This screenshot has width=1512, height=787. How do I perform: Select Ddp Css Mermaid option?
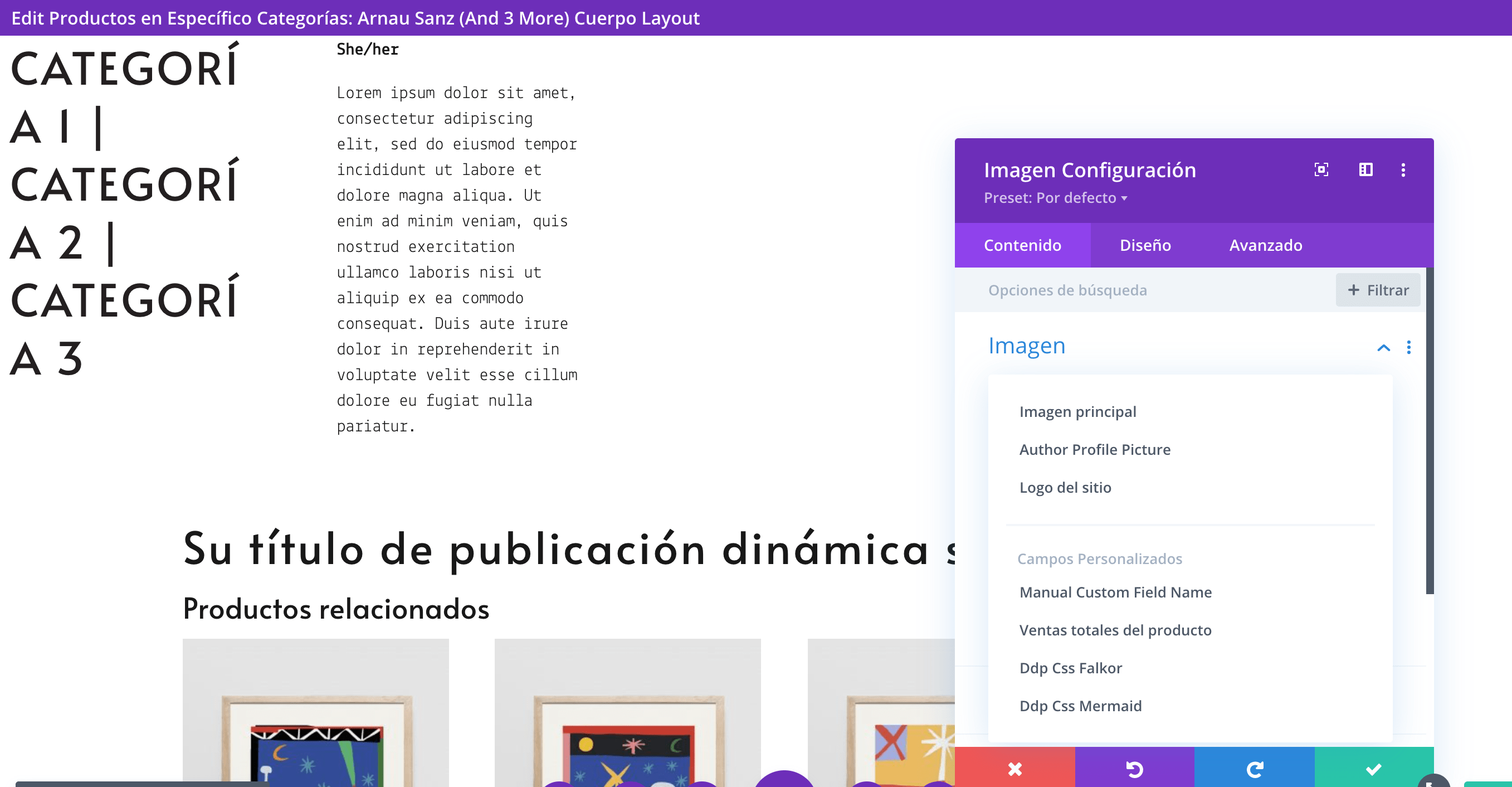pos(1080,706)
